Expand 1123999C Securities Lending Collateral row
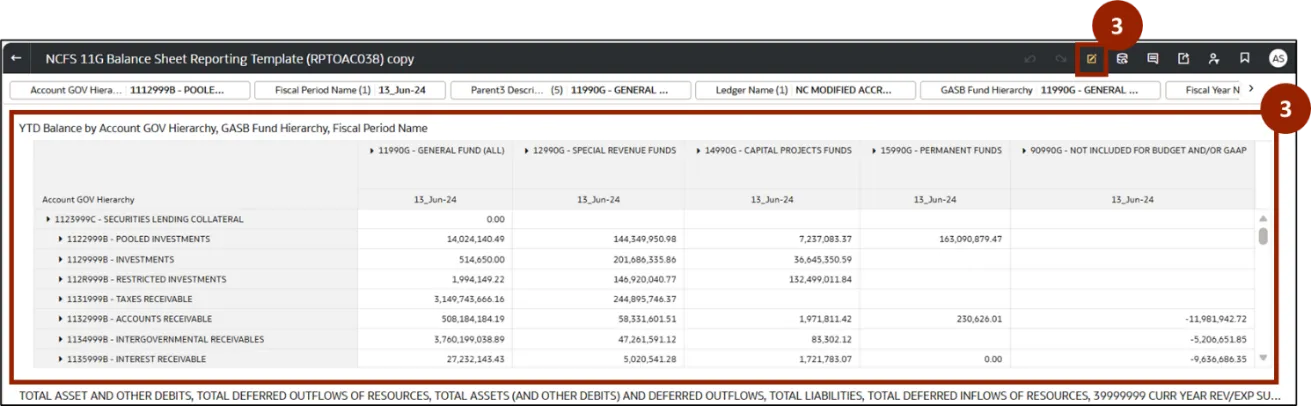The width and height of the screenshot is (1311, 406). click(x=48, y=219)
